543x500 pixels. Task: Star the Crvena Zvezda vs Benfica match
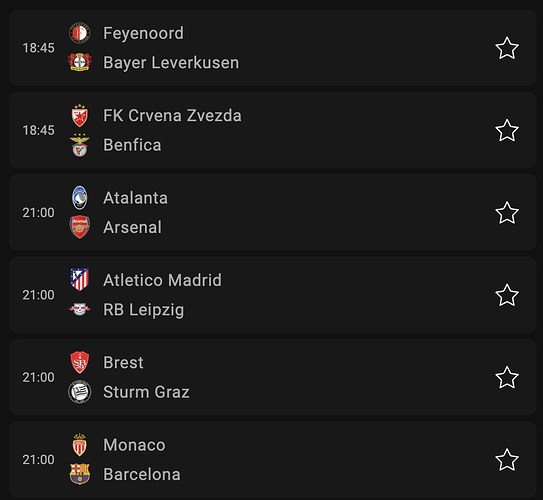(507, 131)
